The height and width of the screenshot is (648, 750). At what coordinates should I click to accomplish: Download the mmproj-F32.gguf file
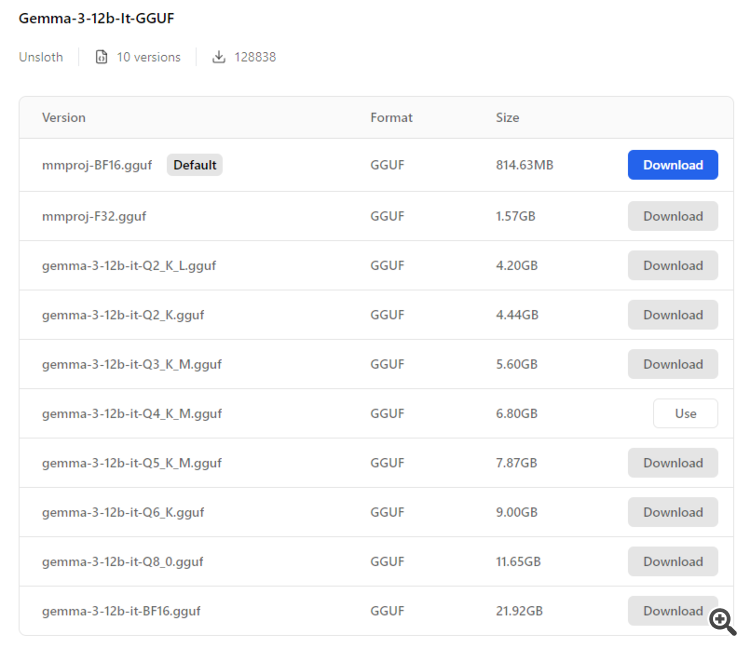click(x=672, y=216)
